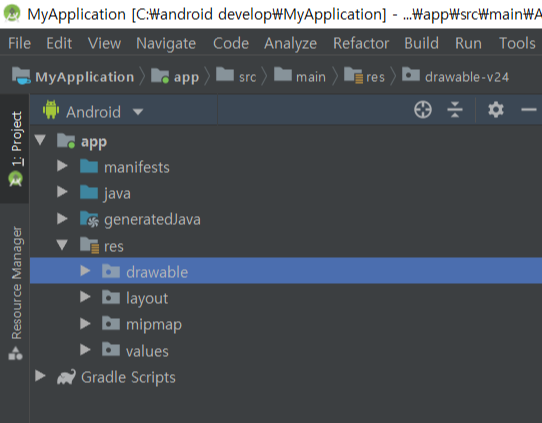This screenshot has width=542, height=423.
Task: Expand the java folder arrow
Action: pos(62,192)
